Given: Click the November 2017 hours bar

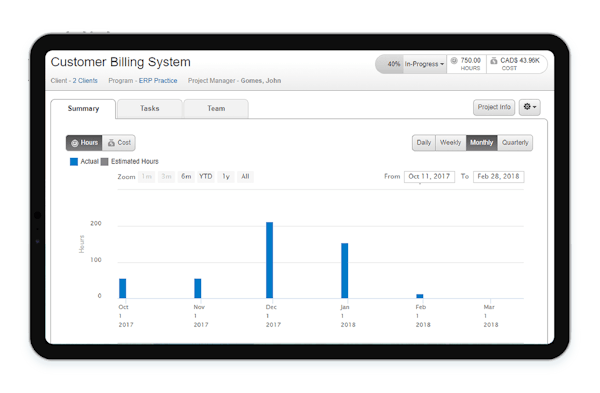Looking at the screenshot, I should point(197,288).
